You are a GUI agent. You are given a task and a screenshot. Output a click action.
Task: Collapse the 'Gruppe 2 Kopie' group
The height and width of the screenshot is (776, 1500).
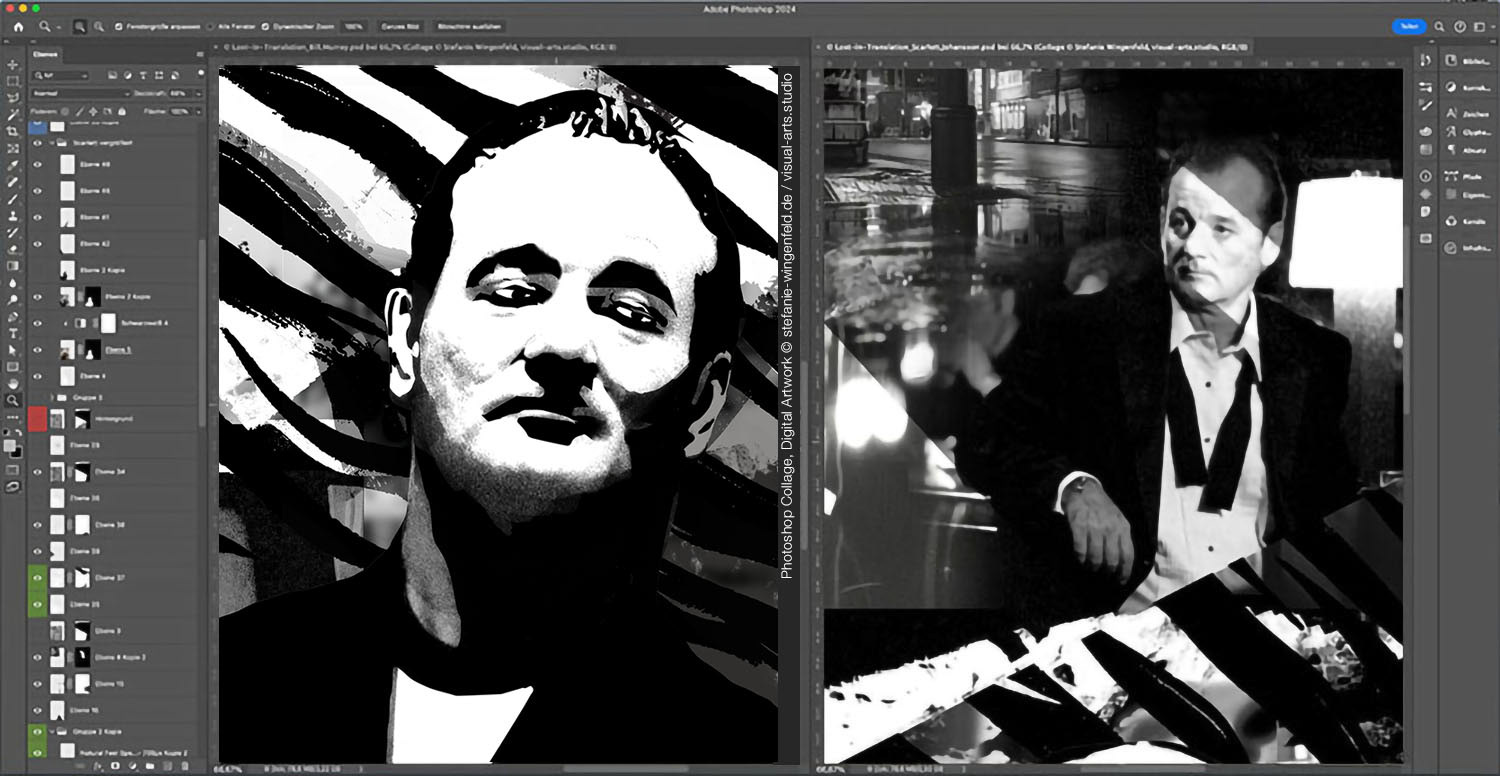[51, 731]
